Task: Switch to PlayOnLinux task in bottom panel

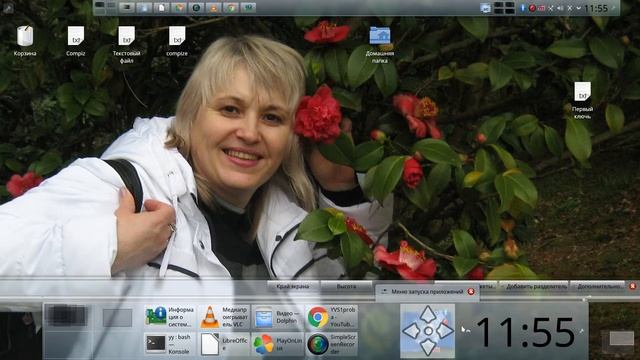Action: point(278,344)
